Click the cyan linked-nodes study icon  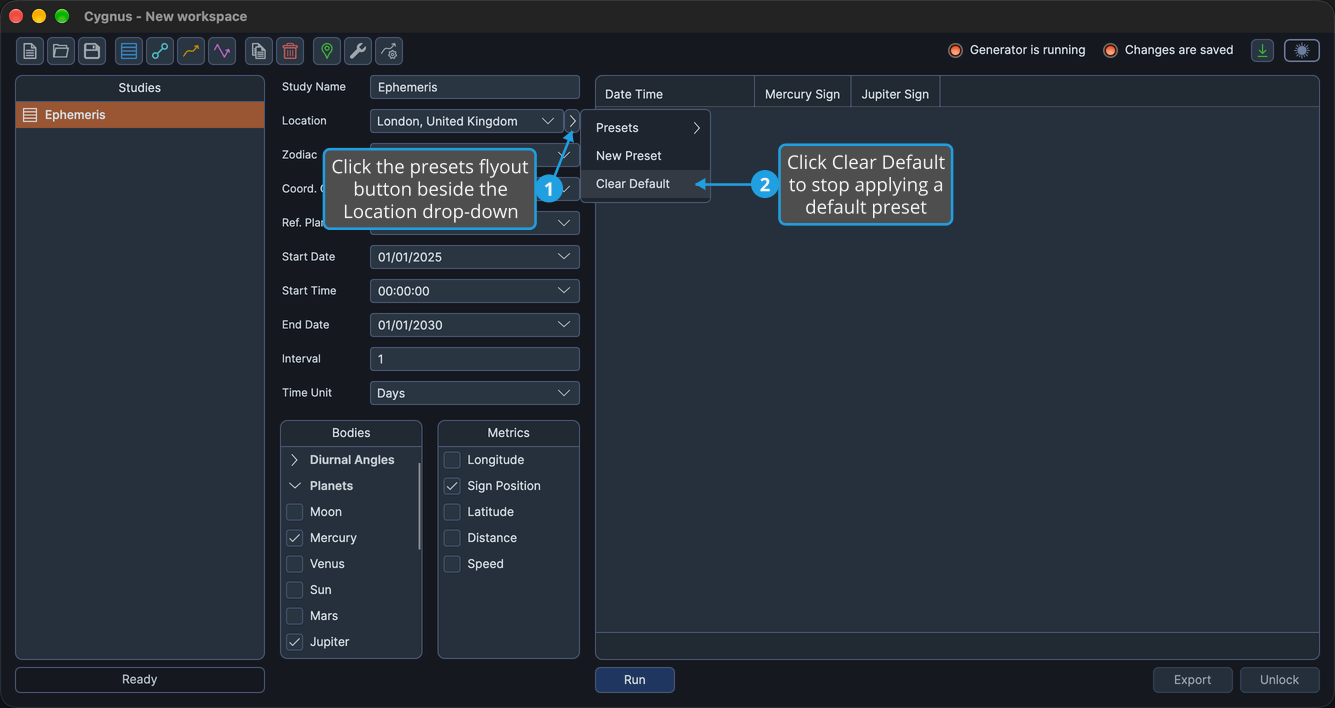(160, 51)
